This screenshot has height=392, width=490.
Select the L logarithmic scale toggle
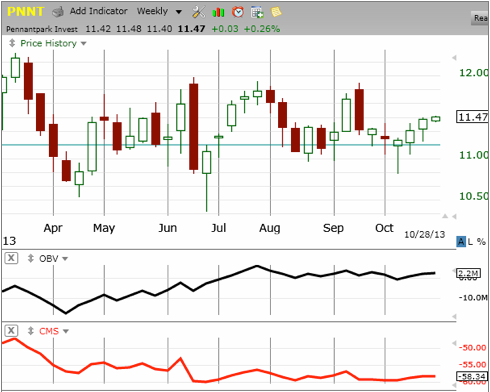[x=470, y=242]
